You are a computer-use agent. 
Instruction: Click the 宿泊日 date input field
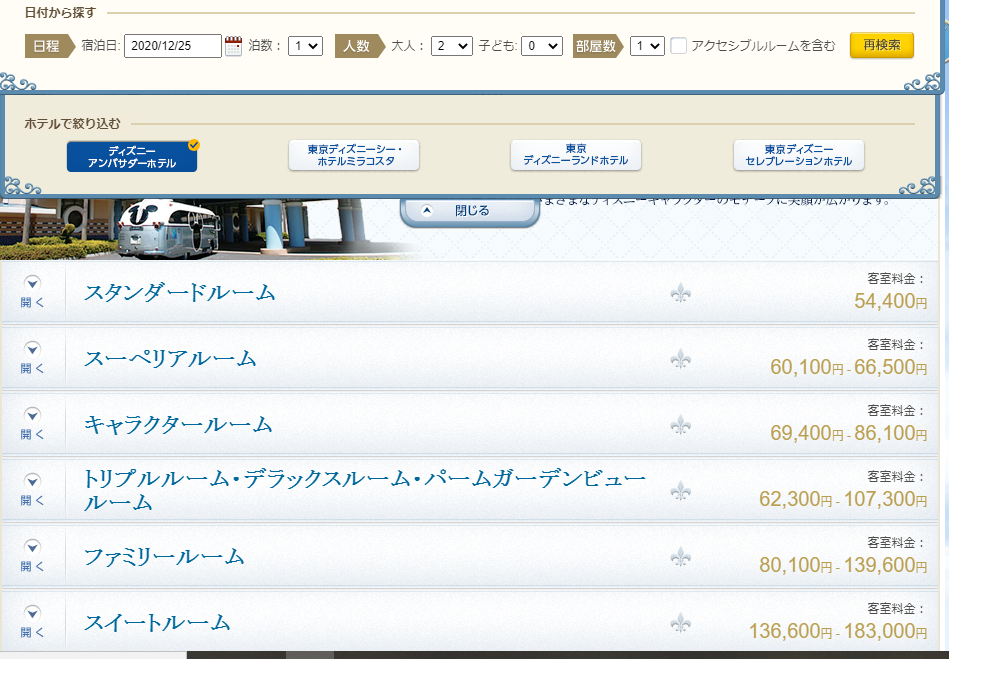(173, 46)
